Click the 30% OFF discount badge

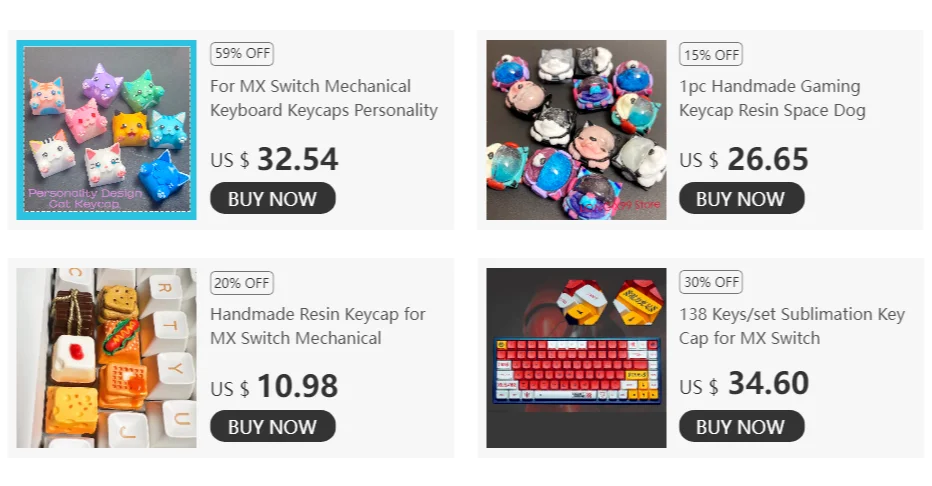tap(711, 282)
